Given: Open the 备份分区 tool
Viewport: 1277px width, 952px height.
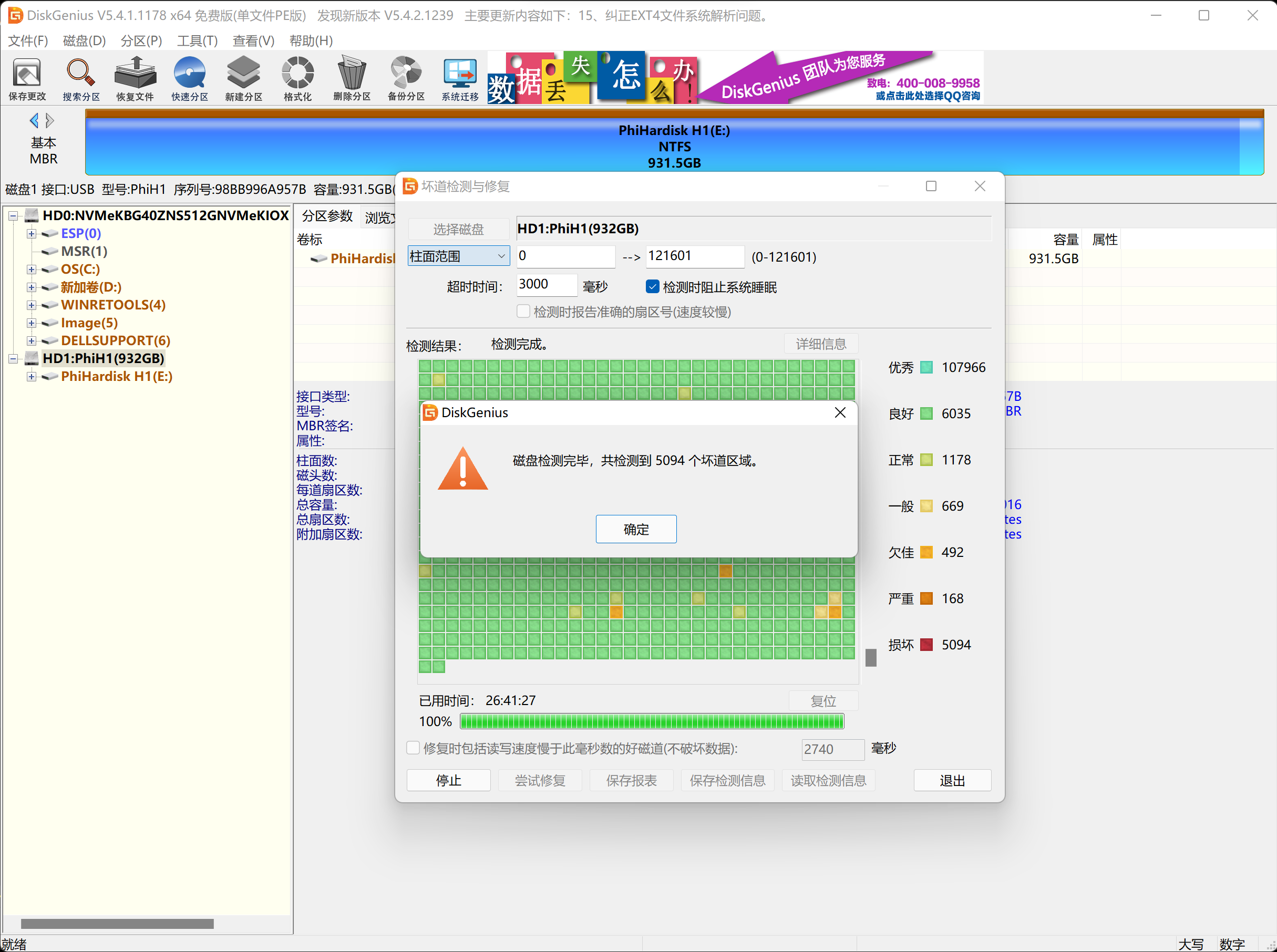Looking at the screenshot, I should click(406, 79).
